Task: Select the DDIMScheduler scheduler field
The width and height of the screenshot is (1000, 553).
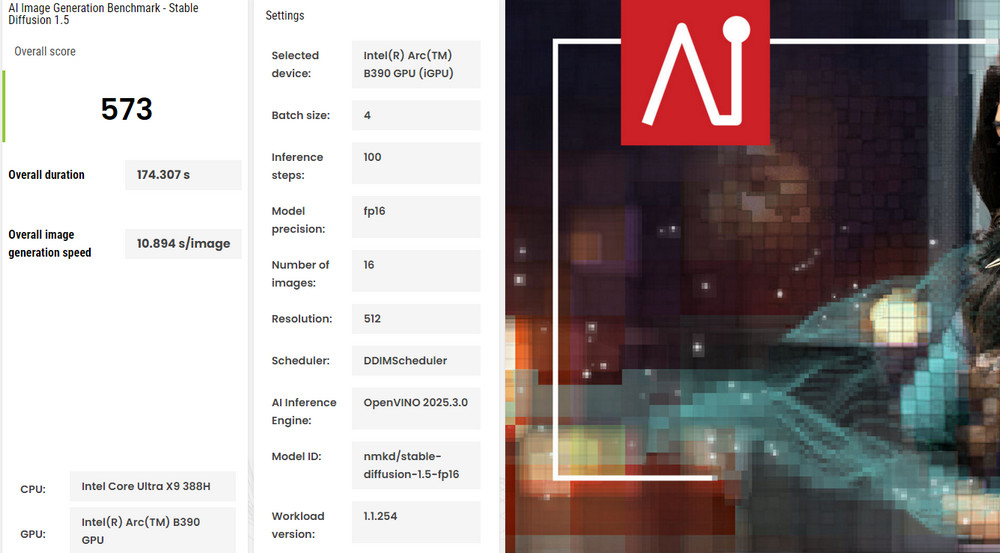Action: [x=415, y=361]
